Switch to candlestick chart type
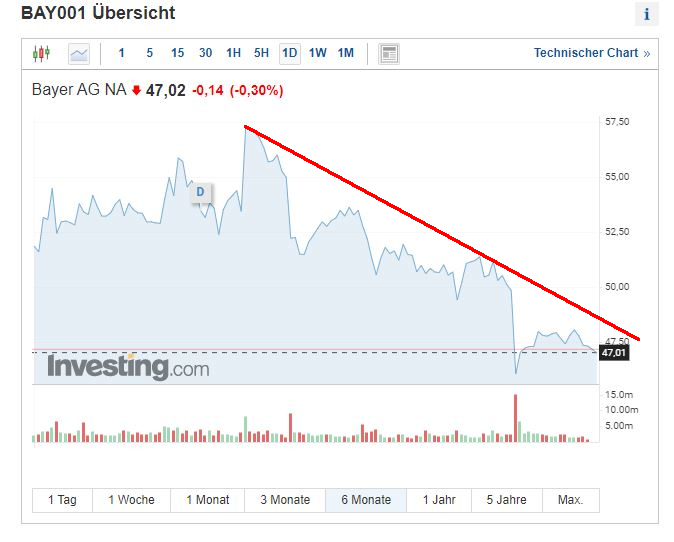Image resolution: width=674 pixels, height=542 pixels. (41, 53)
